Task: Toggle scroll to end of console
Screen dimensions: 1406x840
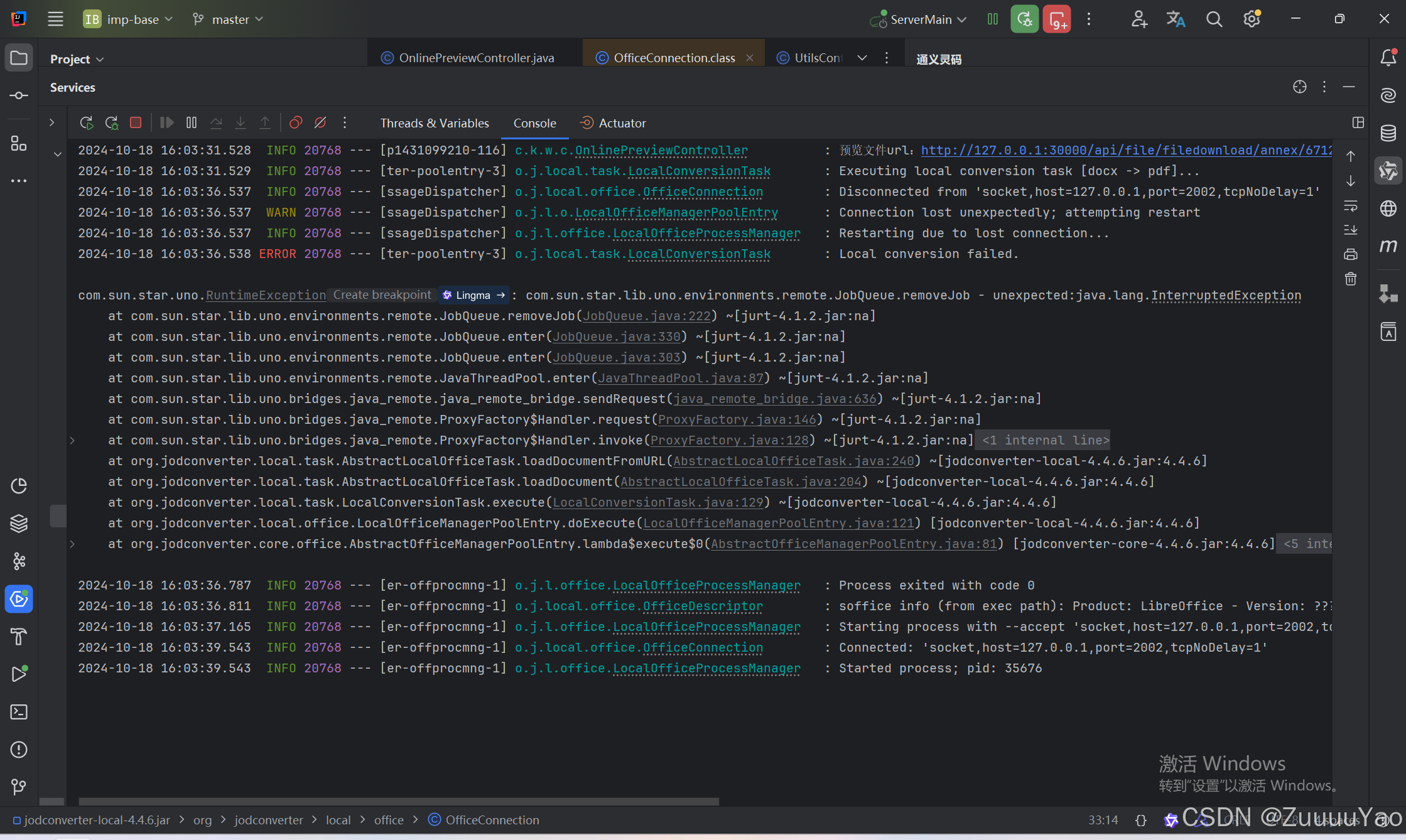Action: coord(1351,230)
